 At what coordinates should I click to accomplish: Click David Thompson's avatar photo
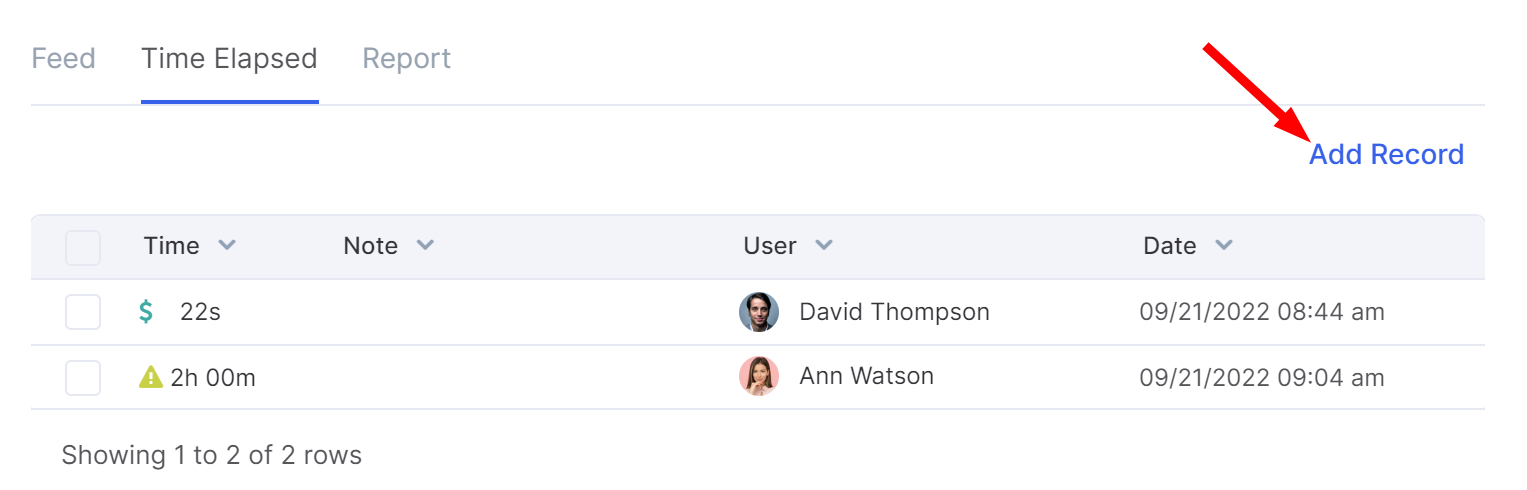click(x=759, y=312)
